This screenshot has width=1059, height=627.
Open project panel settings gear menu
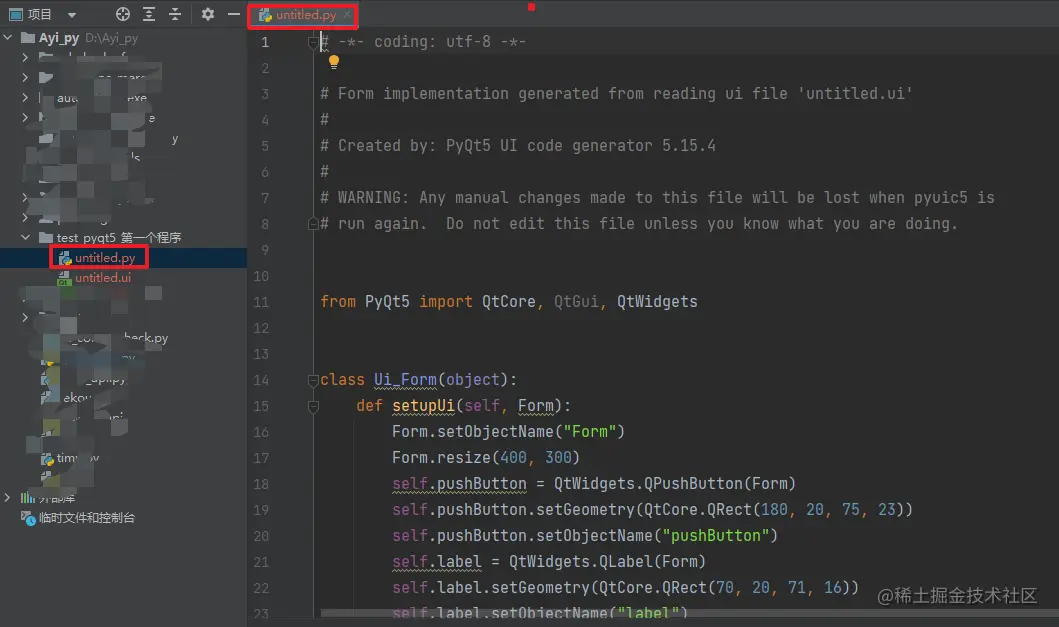pyautogui.click(x=207, y=14)
